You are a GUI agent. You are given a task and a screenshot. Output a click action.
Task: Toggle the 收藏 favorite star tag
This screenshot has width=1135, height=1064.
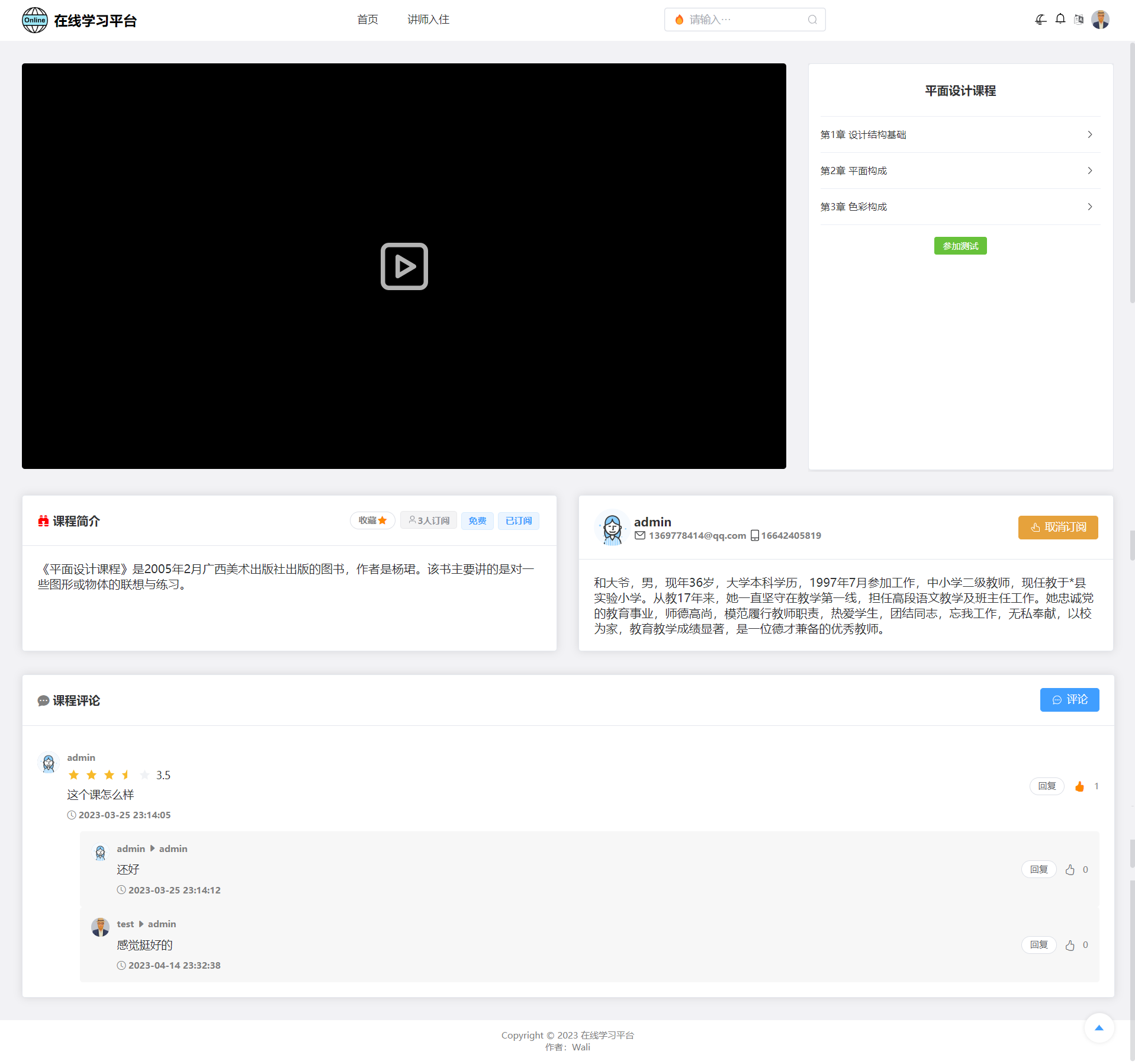coord(372,520)
